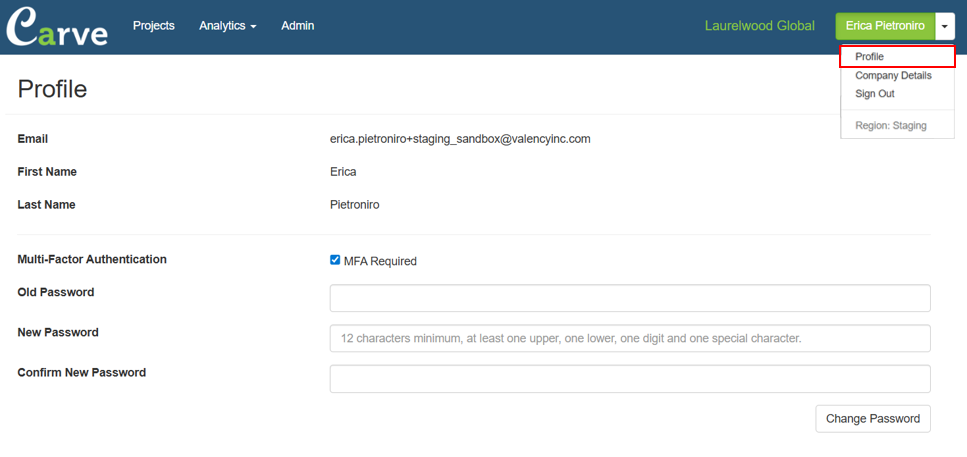Open Company Details from user menu

(x=893, y=76)
